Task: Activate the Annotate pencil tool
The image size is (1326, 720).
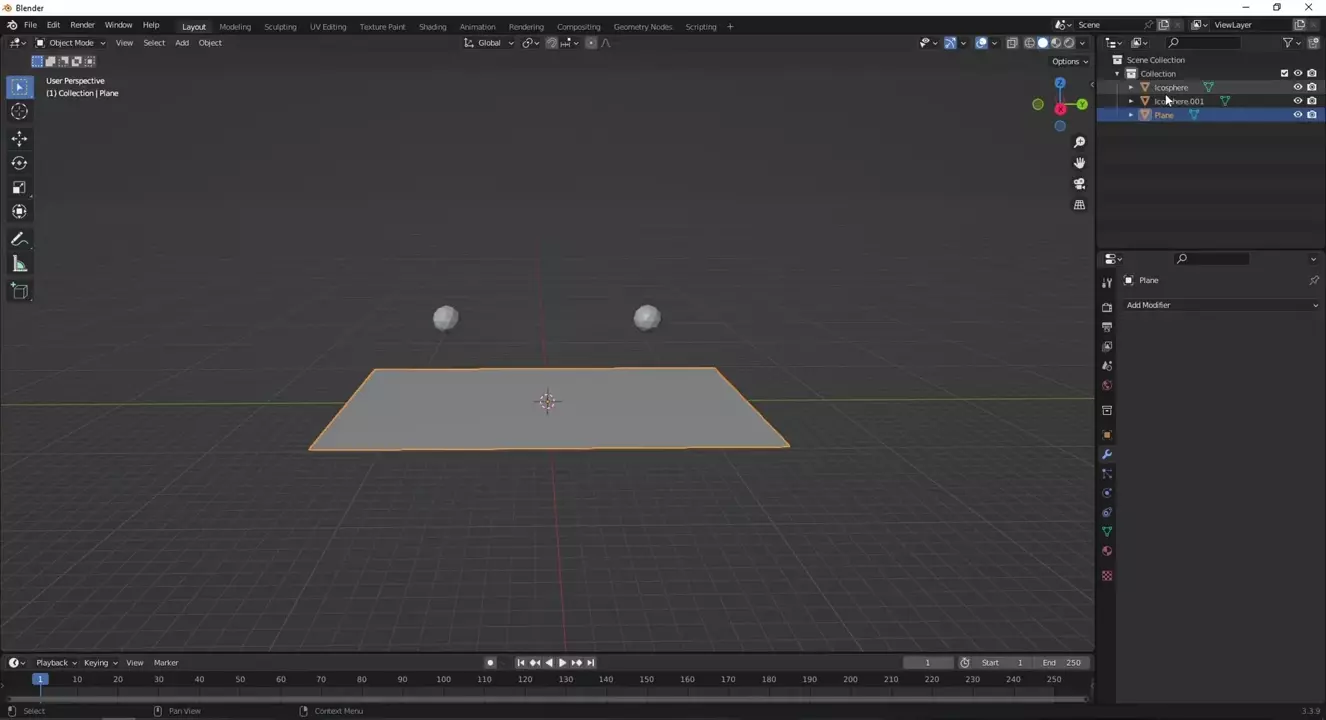Action: [19, 240]
